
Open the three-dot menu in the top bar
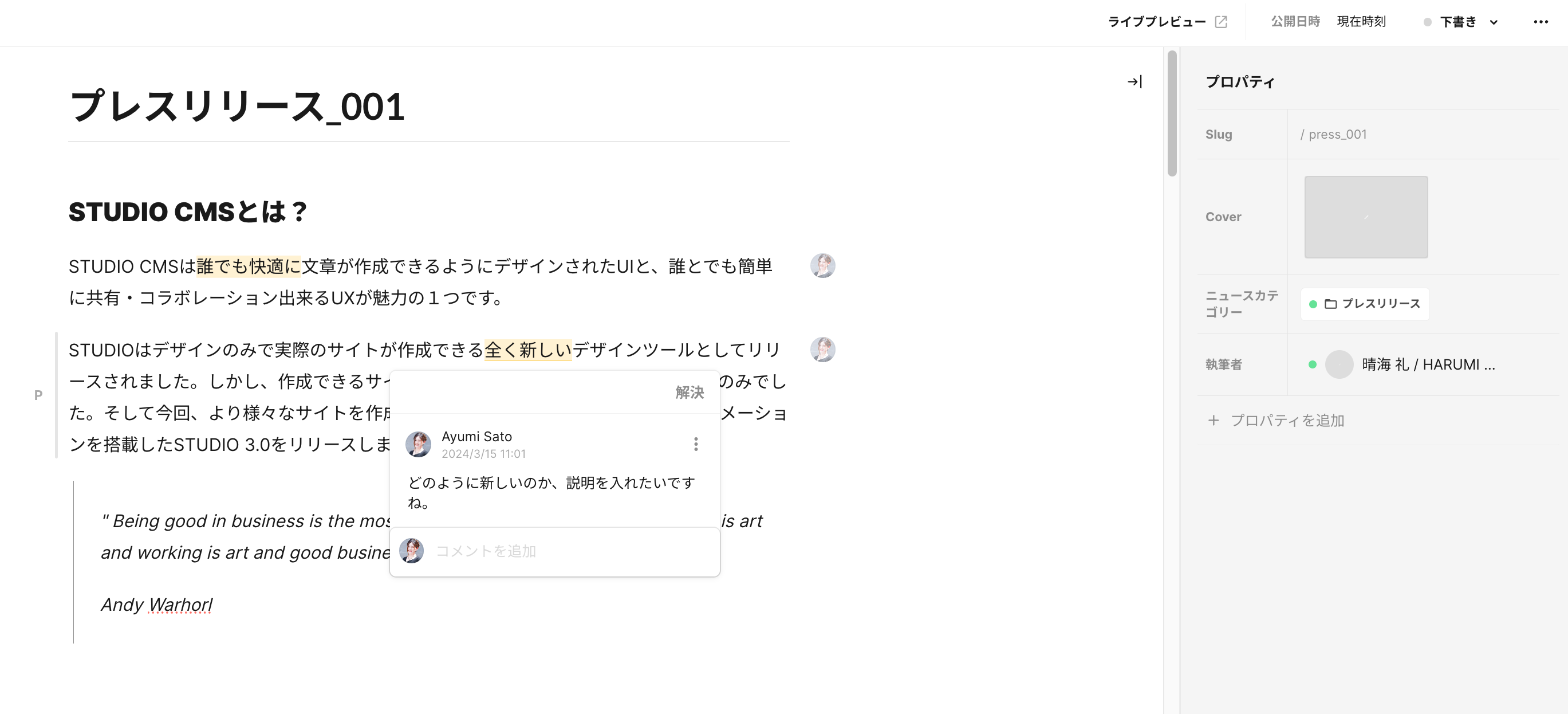click(x=1541, y=22)
